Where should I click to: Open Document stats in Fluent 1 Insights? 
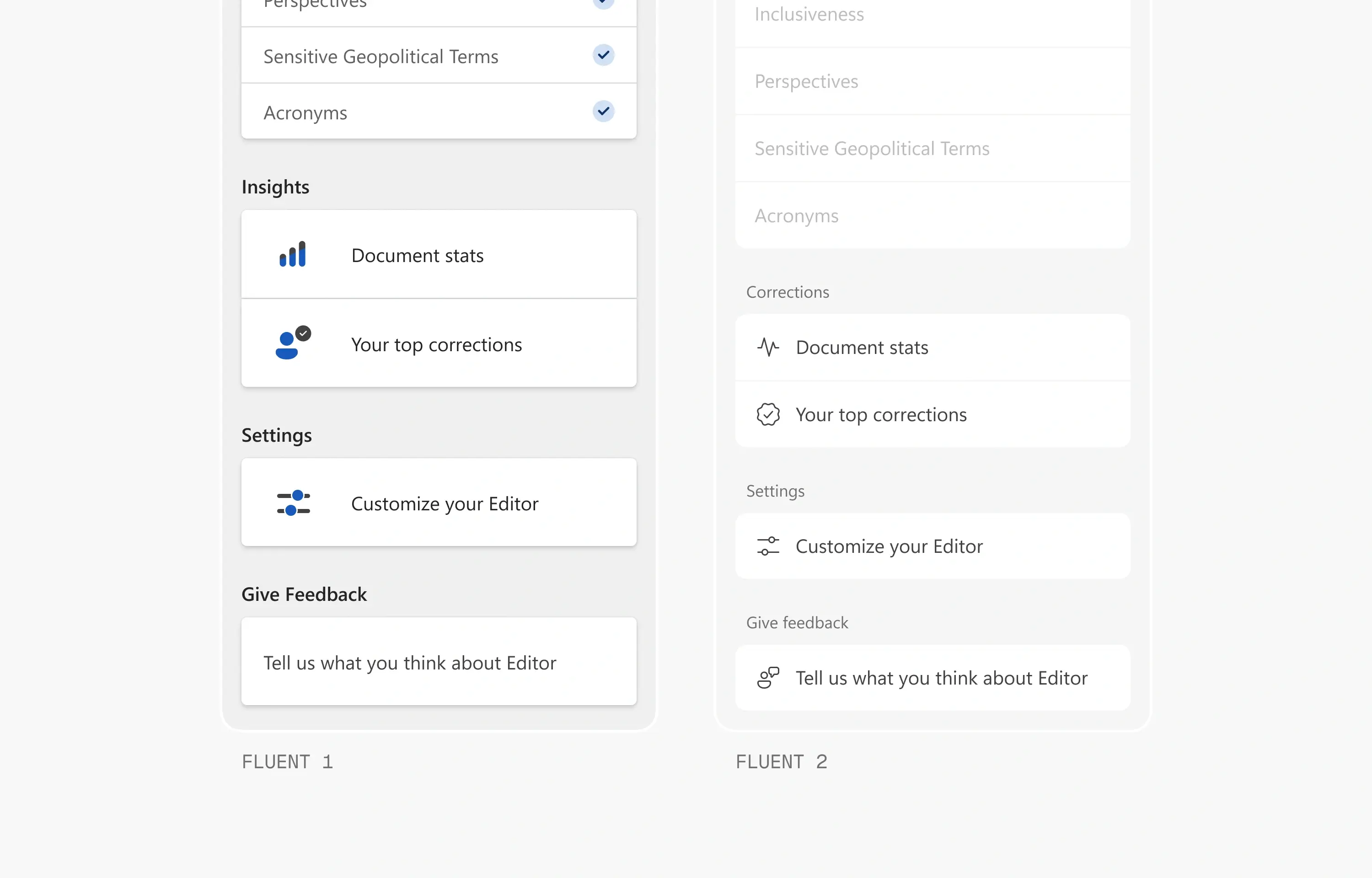pyautogui.click(x=417, y=256)
